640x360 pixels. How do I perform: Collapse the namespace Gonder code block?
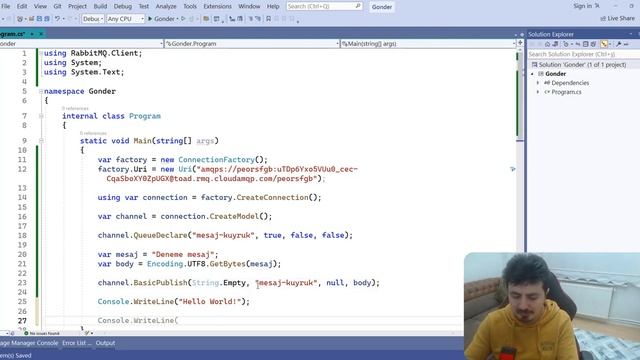click(x=41, y=91)
